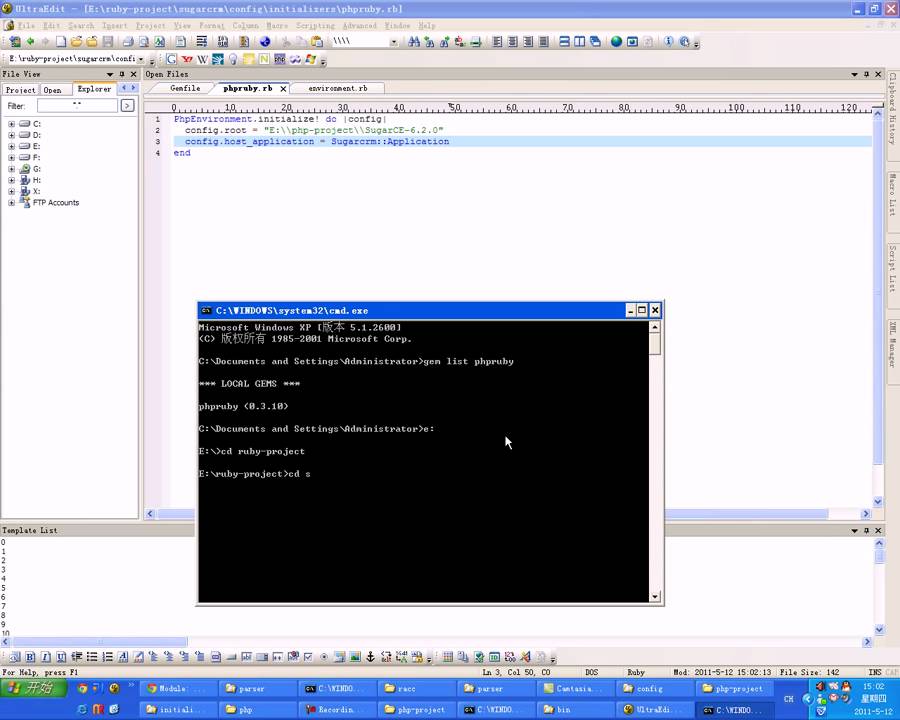This screenshot has height=720, width=900.
Task: Expand the F: drive node
Action: coord(11,157)
